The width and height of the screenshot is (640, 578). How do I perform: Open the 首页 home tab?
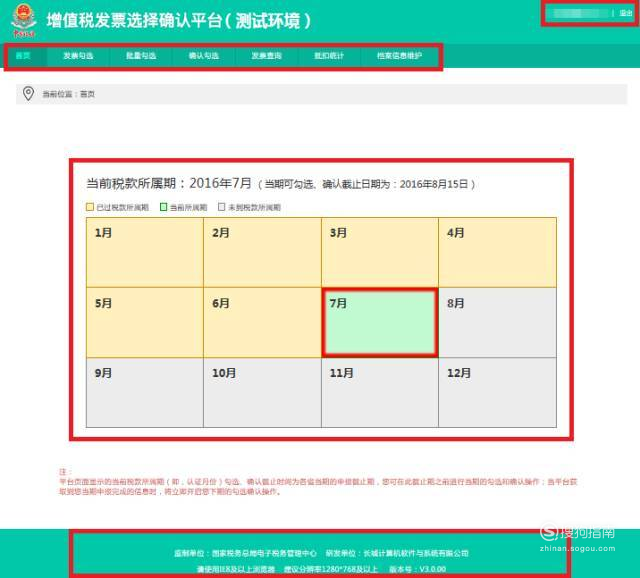coord(23,56)
